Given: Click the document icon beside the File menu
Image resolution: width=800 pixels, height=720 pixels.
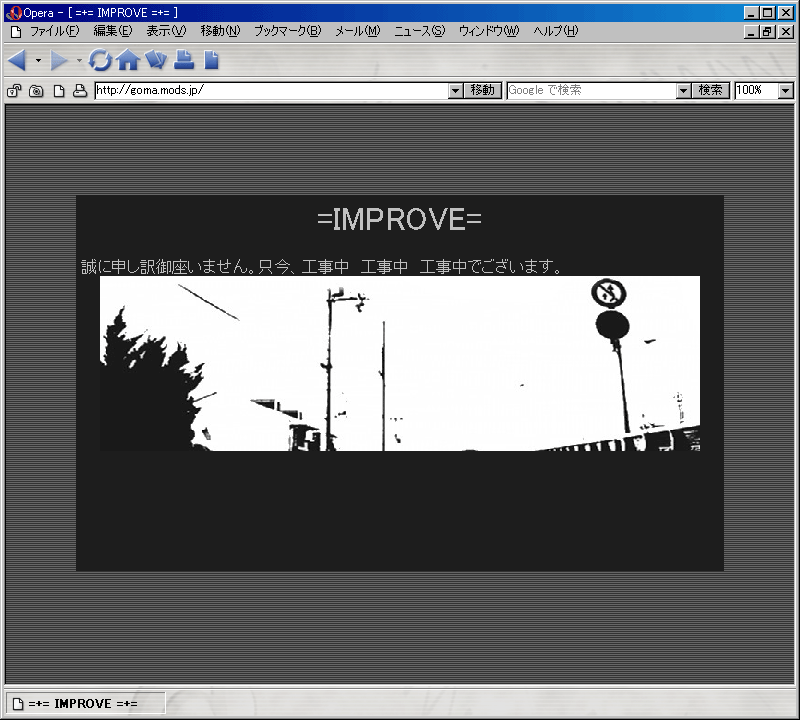Looking at the screenshot, I should click(16, 32).
